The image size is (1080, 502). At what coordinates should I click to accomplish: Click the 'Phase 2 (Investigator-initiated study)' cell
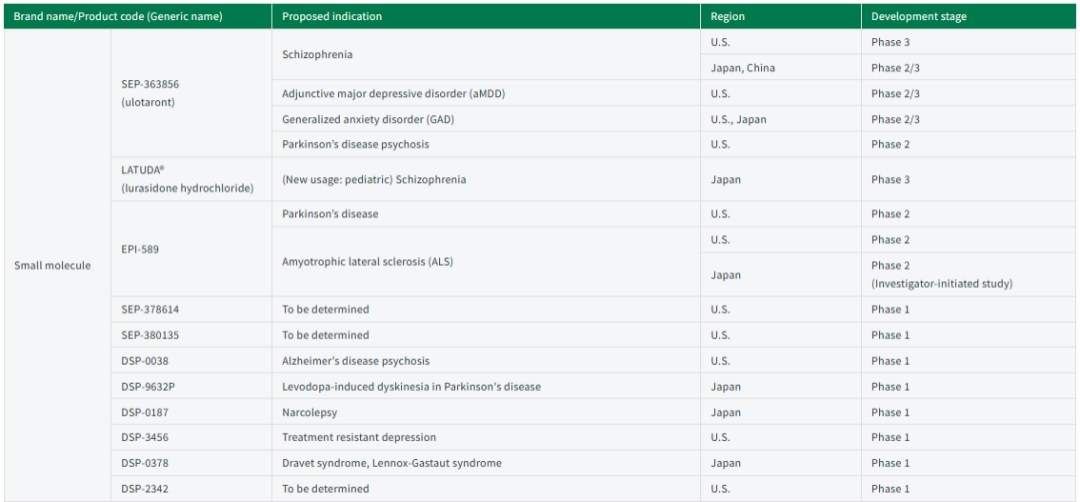(941, 274)
